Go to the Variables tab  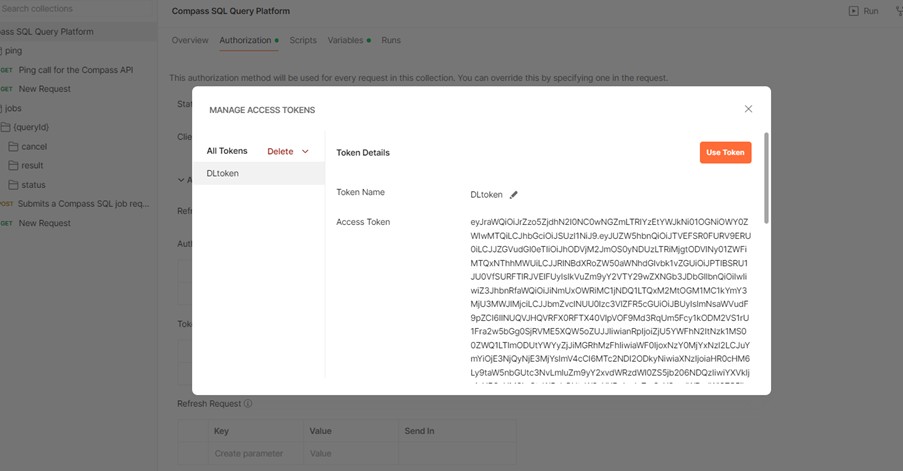point(346,41)
